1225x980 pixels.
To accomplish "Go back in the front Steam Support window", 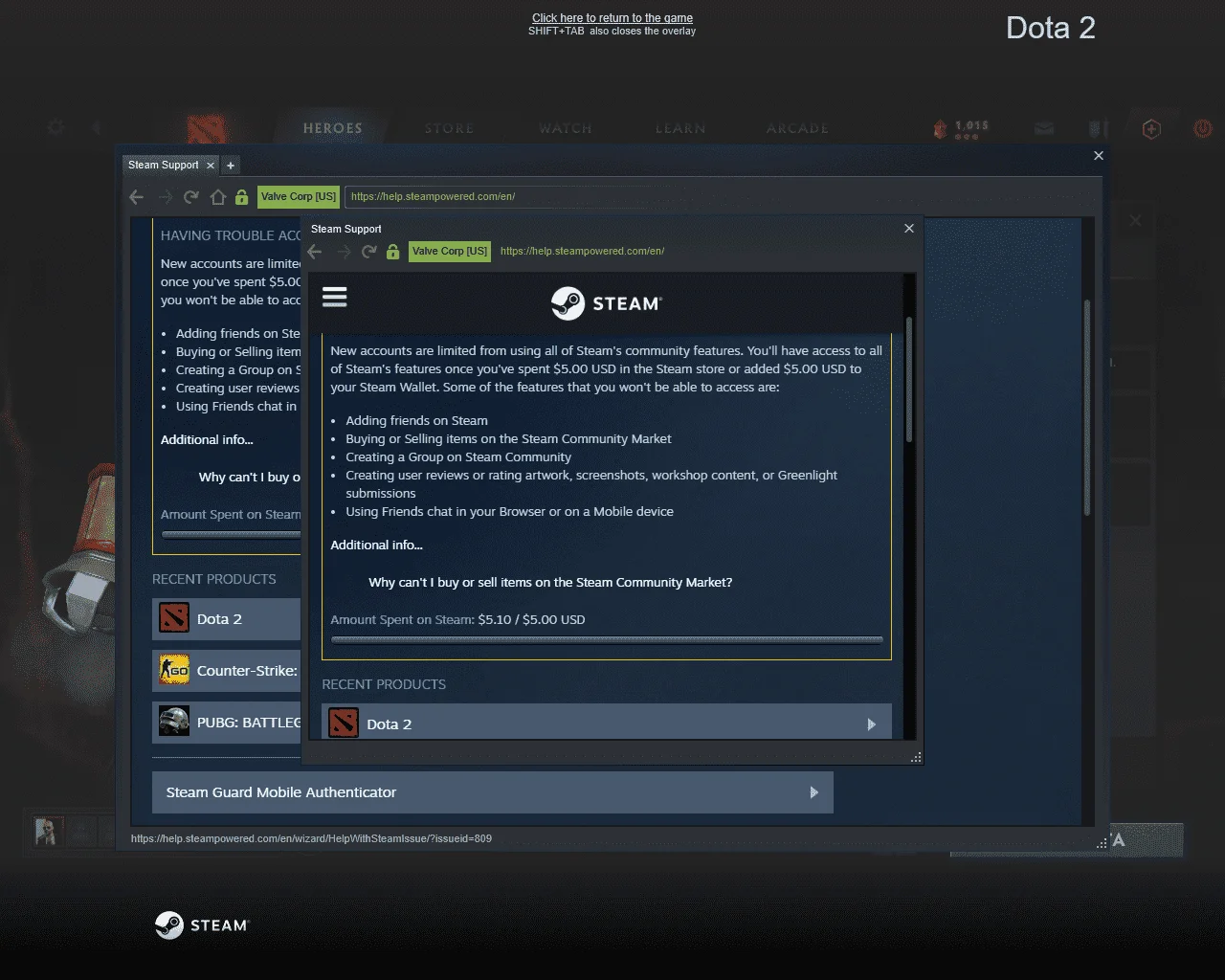I will coord(315,252).
